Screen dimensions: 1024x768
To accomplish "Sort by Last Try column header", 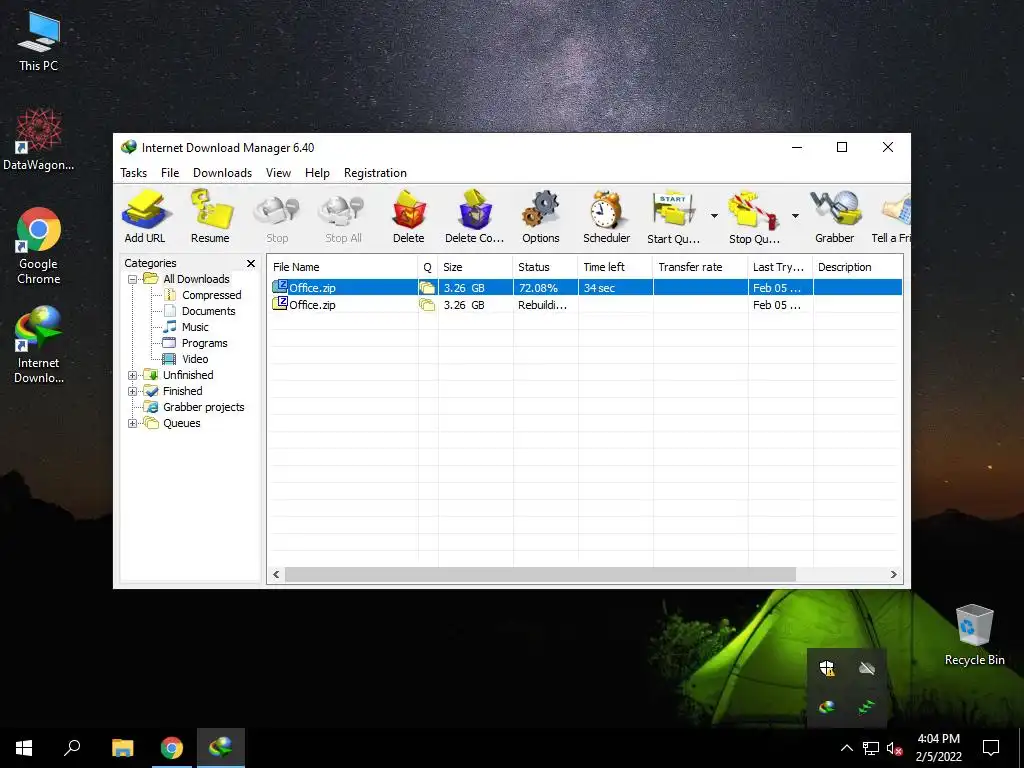I will (780, 267).
